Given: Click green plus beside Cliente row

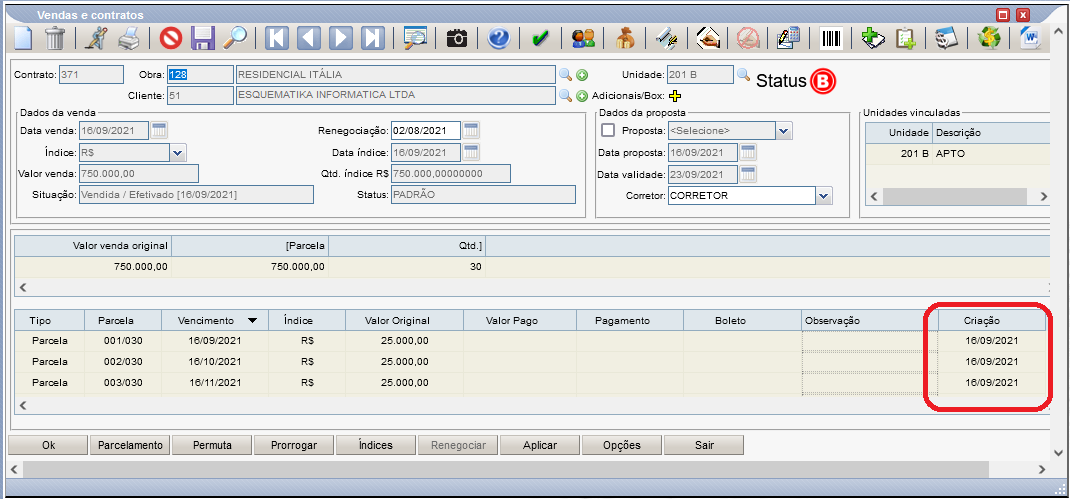Looking at the screenshot, I should [582, 96].
